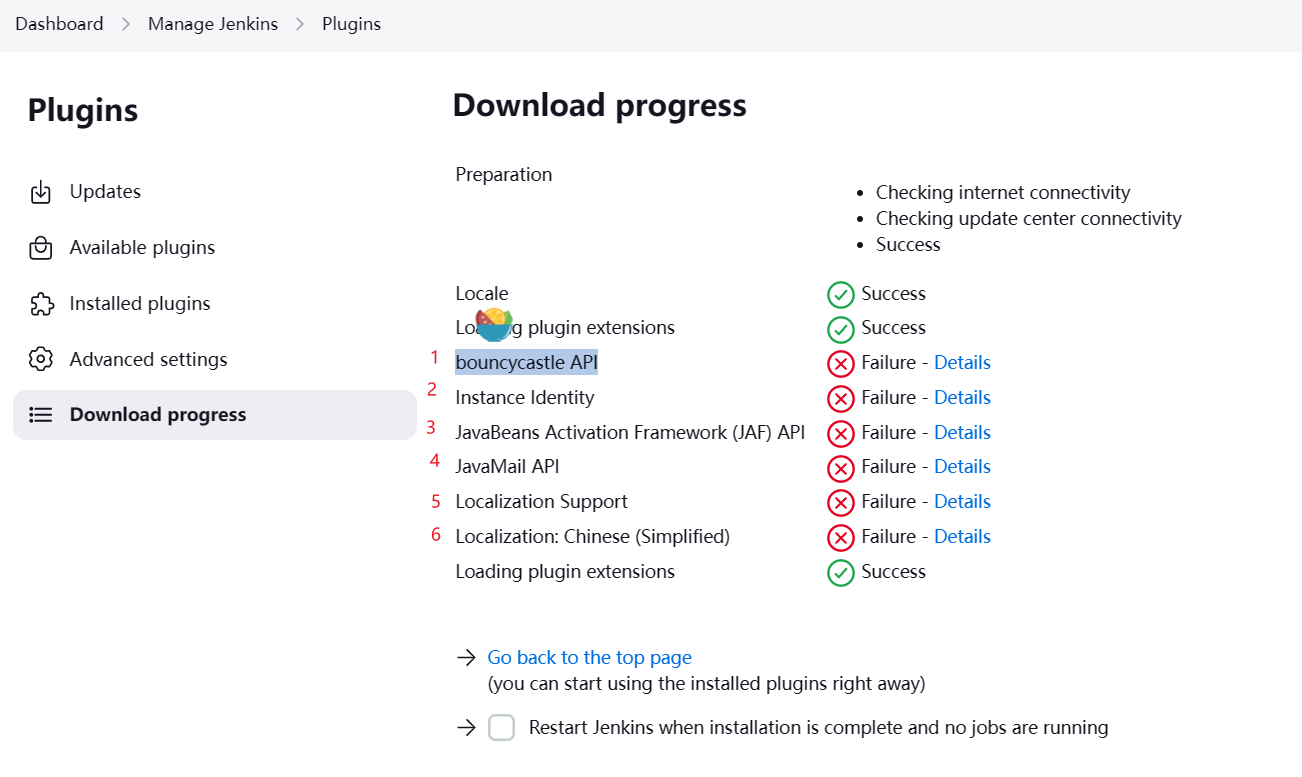Viewport: 1302px width, 777px height.
Task: Open Details for JavaMail API failure
Action: tap(962, 466)
